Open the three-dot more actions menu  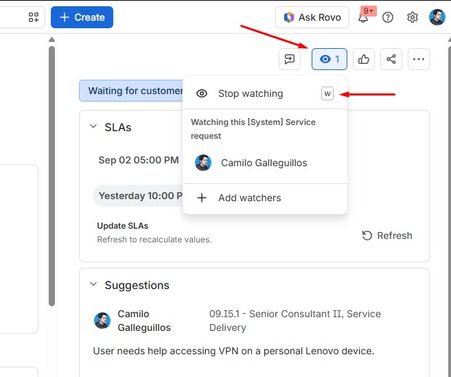point(419,59)
